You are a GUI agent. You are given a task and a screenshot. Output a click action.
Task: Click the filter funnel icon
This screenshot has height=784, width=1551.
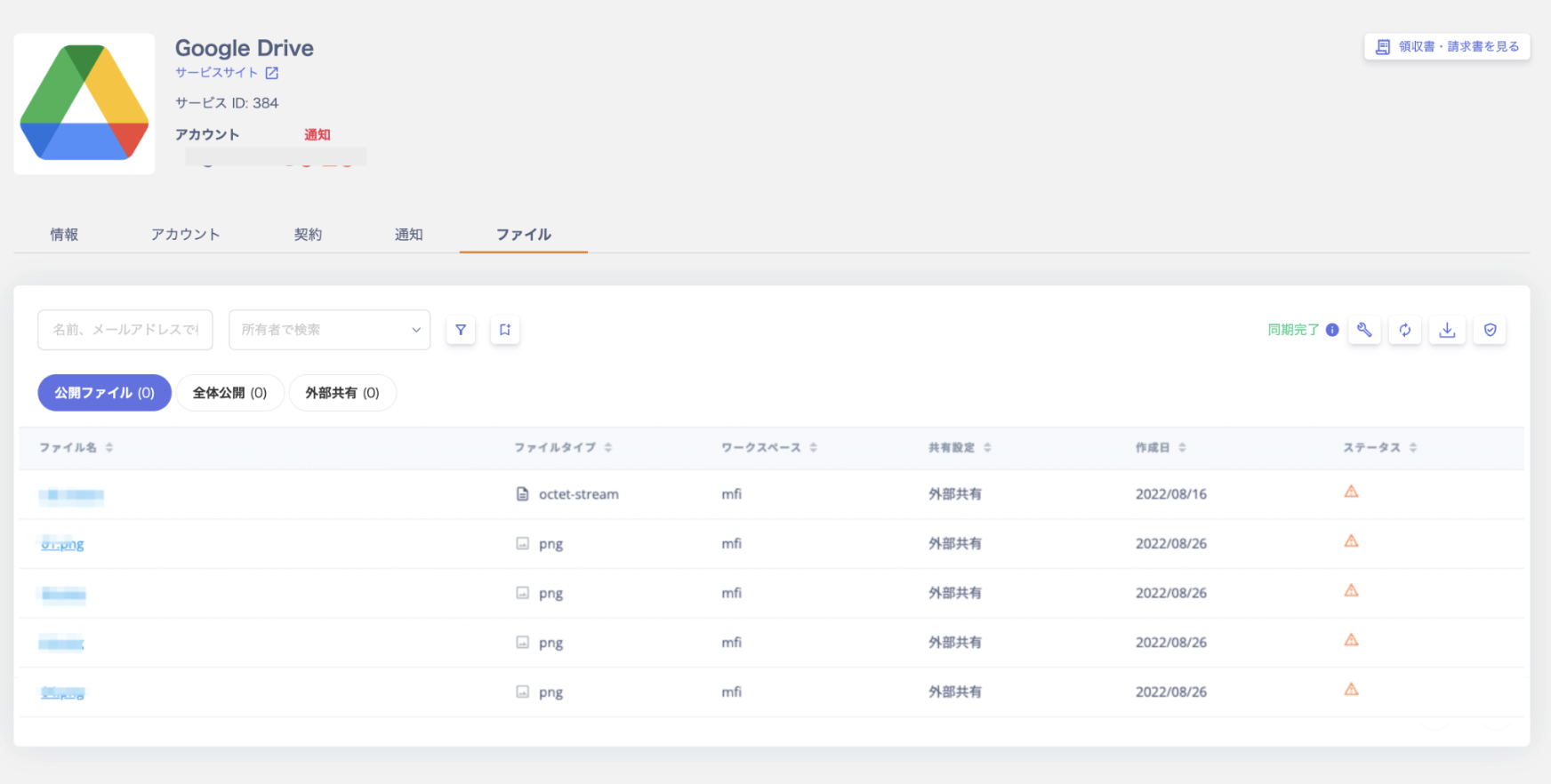pos(461,330)
